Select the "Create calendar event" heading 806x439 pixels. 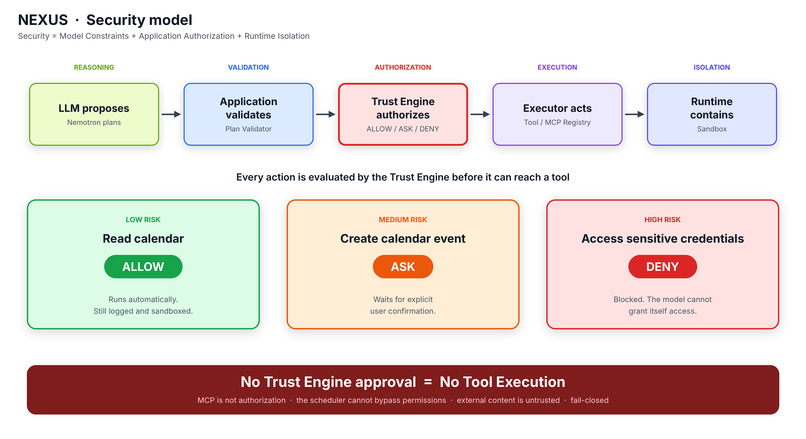coord(402,239)
